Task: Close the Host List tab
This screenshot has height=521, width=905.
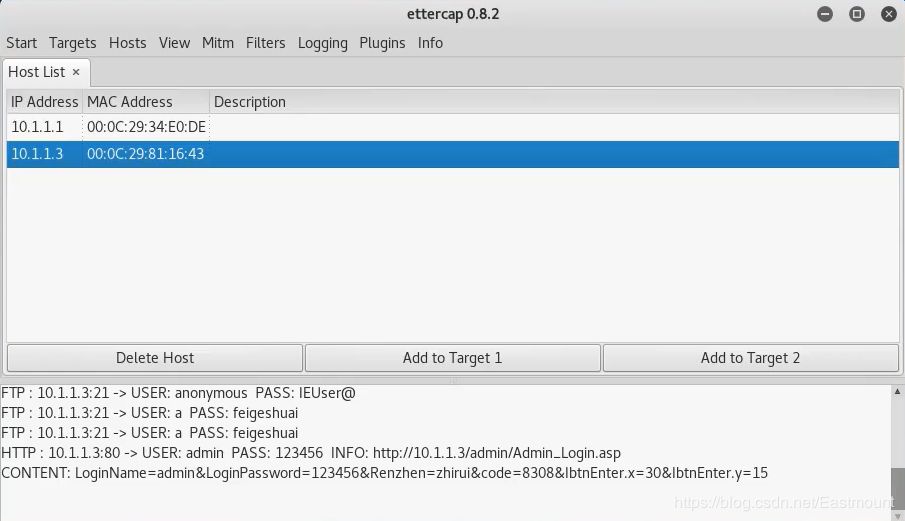Action: click(x=76, y=72)
